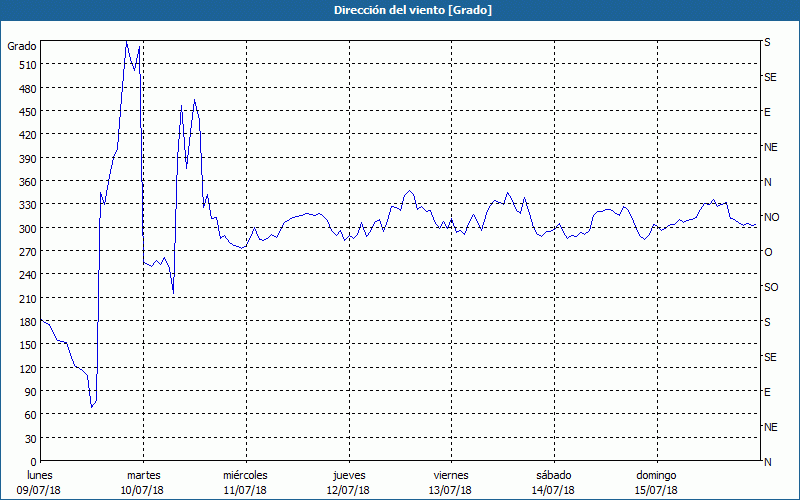Viewport: 800px width, 500px height.
Task: Click the chart title 'Dirección del viento [Grado]'
Action: click(413, 10)
